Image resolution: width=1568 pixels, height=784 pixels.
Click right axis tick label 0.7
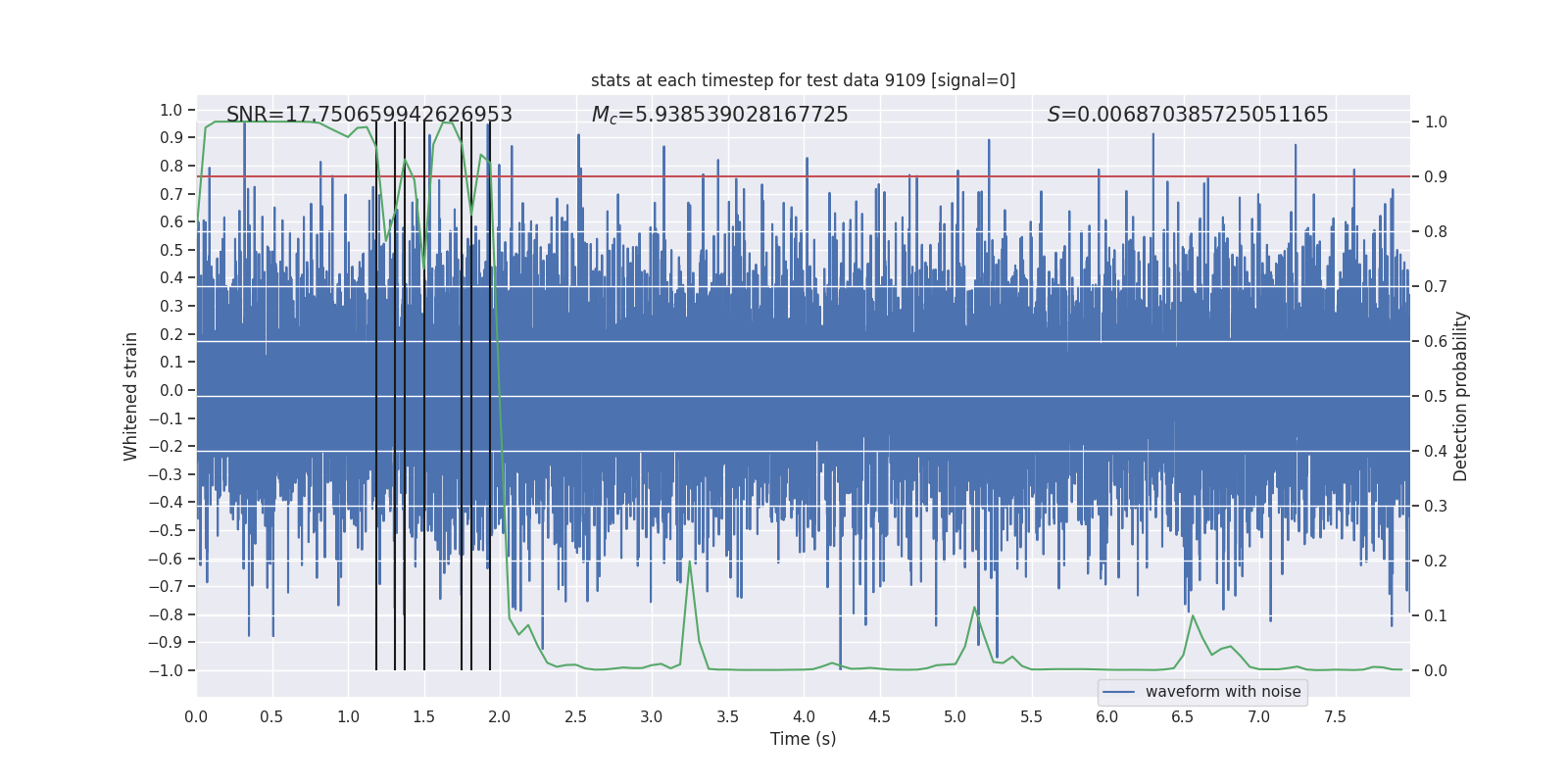tap(1436, 287)
